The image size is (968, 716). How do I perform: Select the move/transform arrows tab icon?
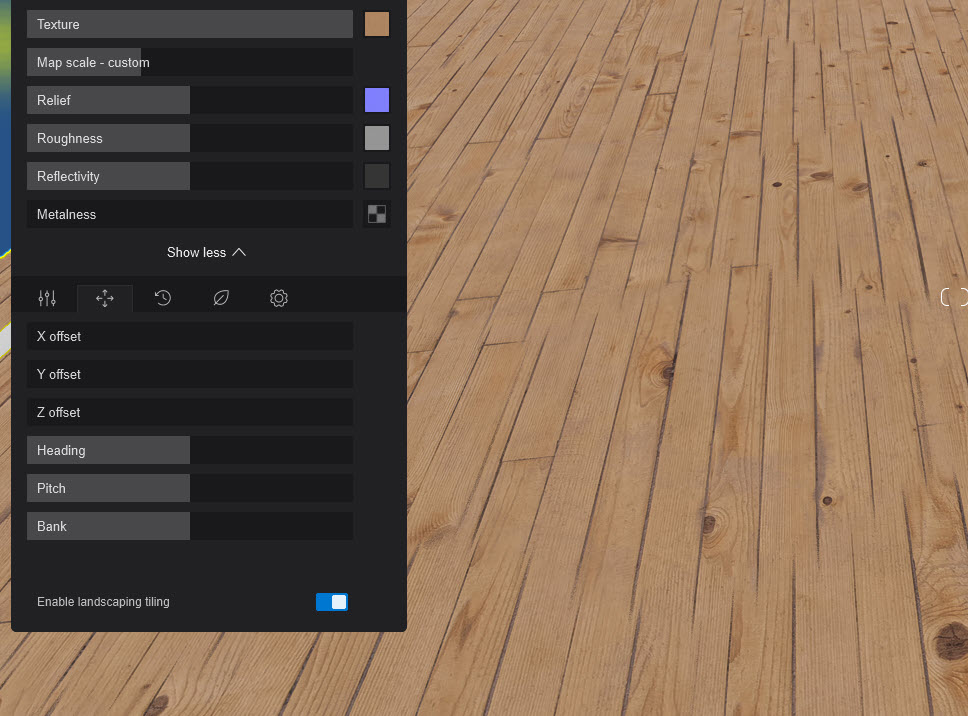point(105,298)
